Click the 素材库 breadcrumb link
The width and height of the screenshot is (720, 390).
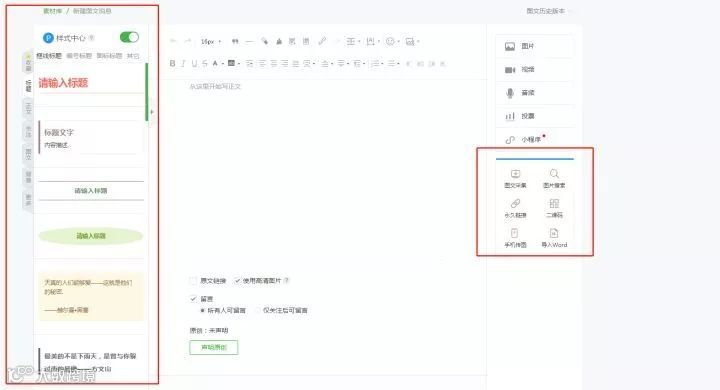pyautogui.click(x=52, y=11)
